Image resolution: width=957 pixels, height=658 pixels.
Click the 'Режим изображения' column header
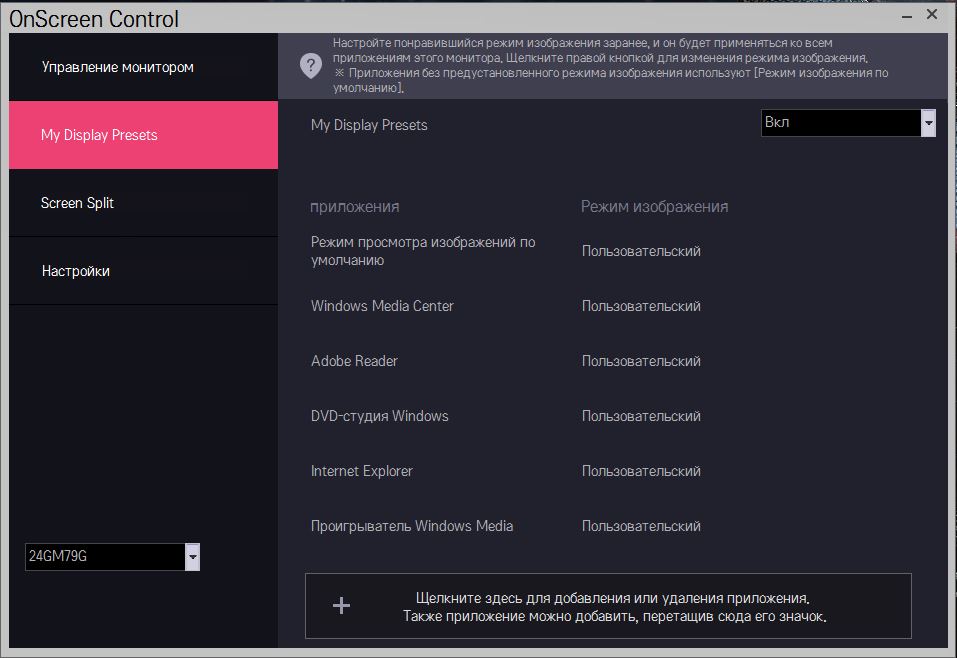(654, 207)
